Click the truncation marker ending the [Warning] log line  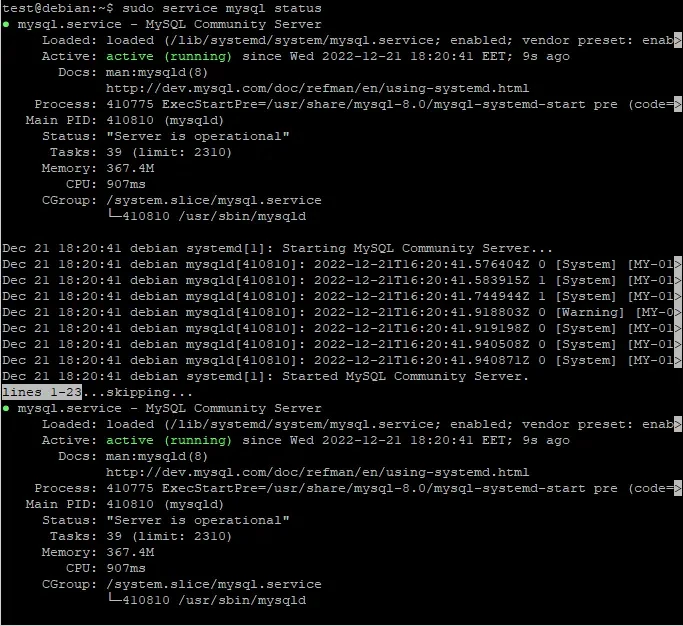678,312
